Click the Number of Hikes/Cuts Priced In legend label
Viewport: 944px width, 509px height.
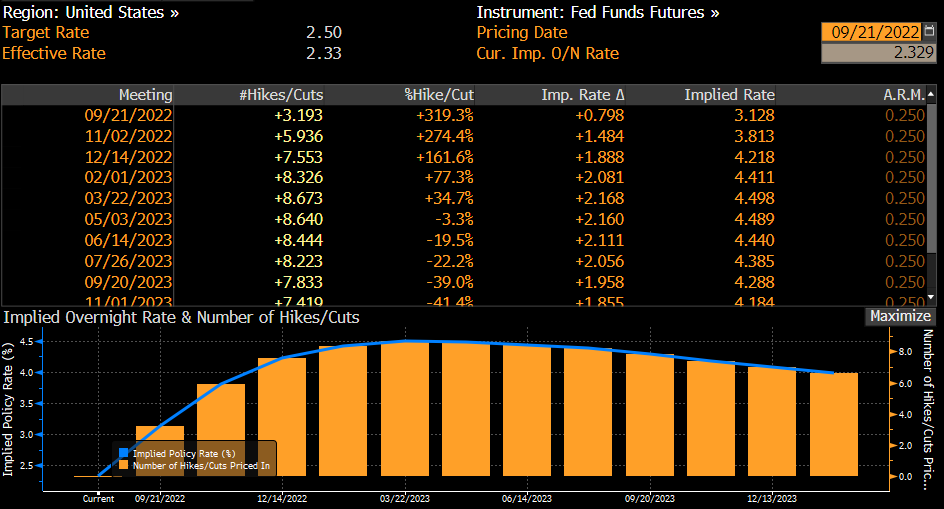pos(201,466)
